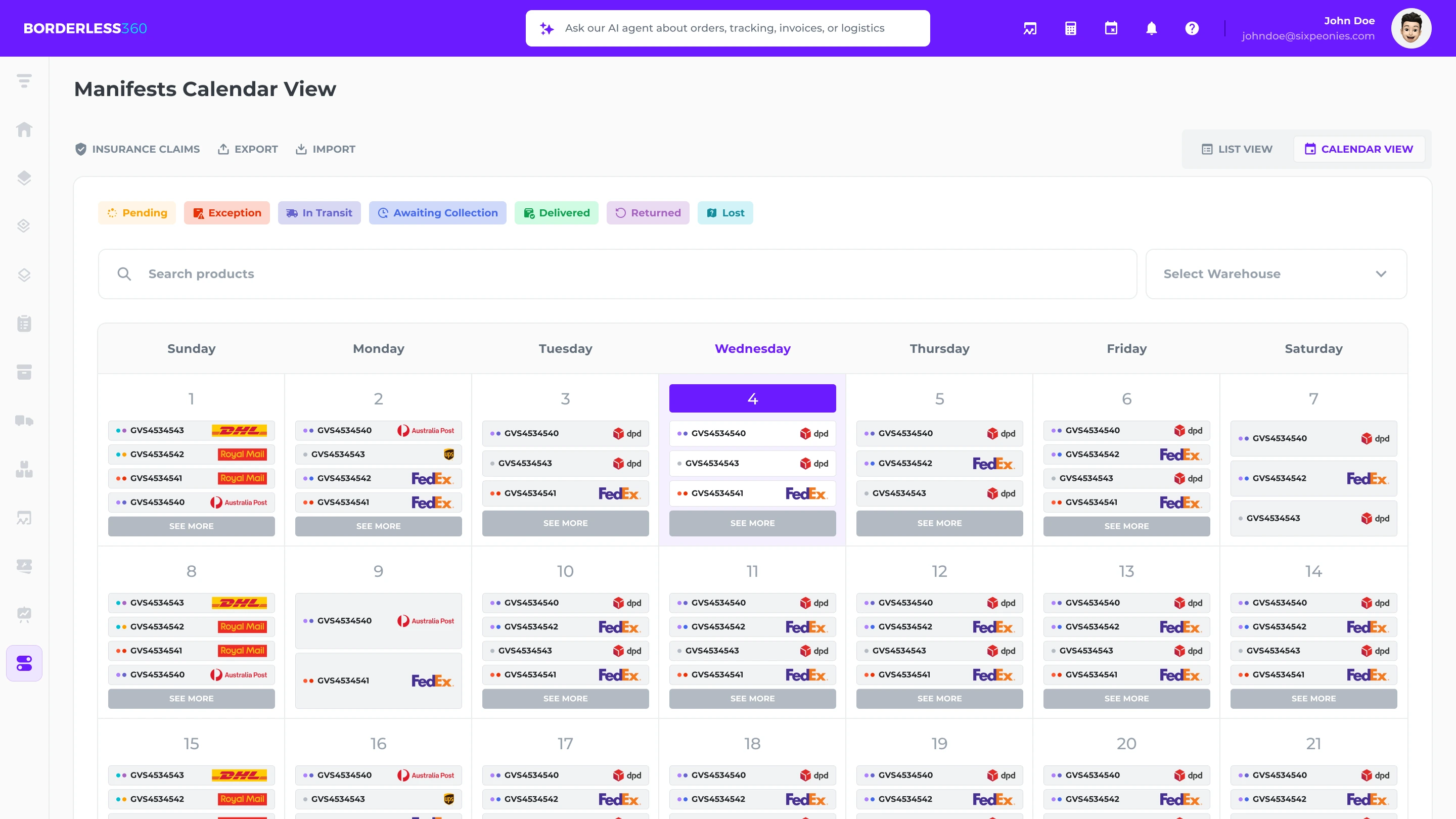Image resolution: width=1456 pixels, height=819 pixels.
Task: Click the archive box sidebar icon
Action: (x=24, y=372)
